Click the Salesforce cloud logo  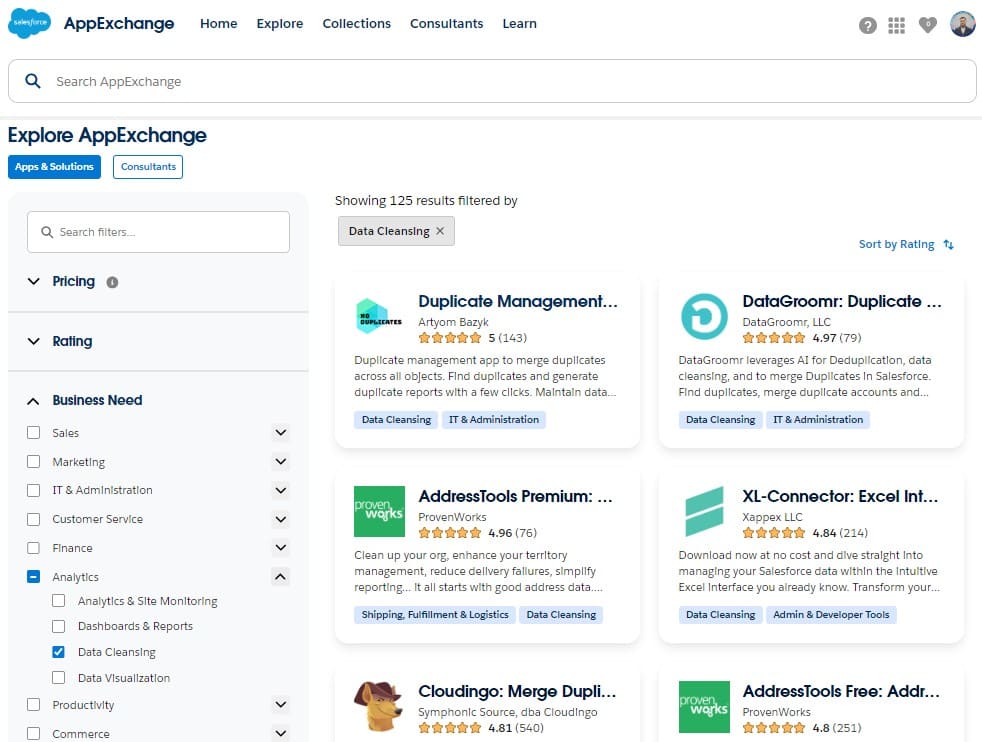(x=29, y=23)
